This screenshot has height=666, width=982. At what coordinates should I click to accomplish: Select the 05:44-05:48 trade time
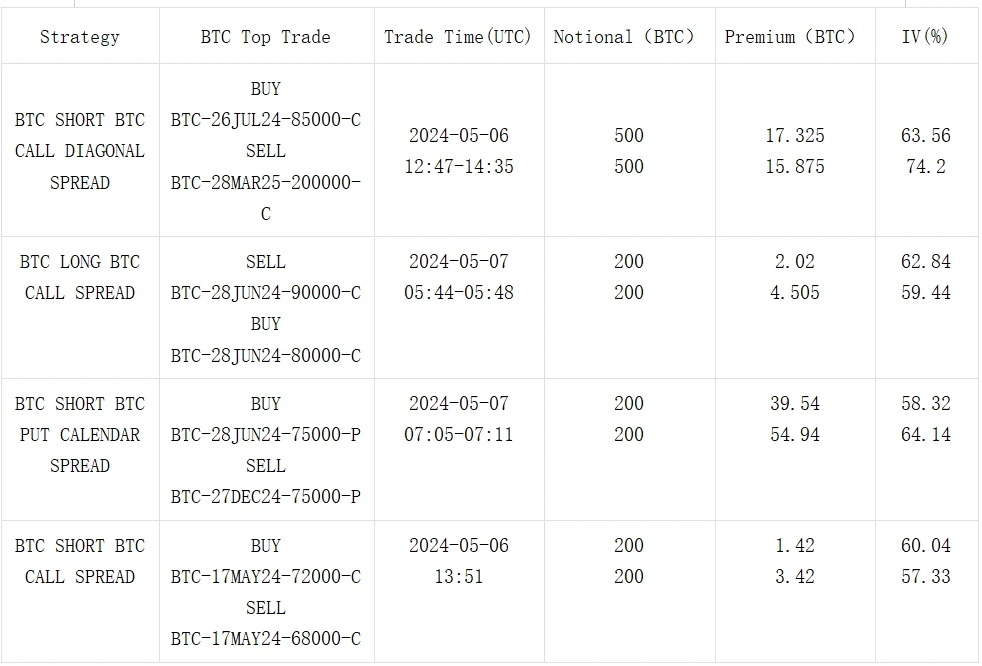459,293
